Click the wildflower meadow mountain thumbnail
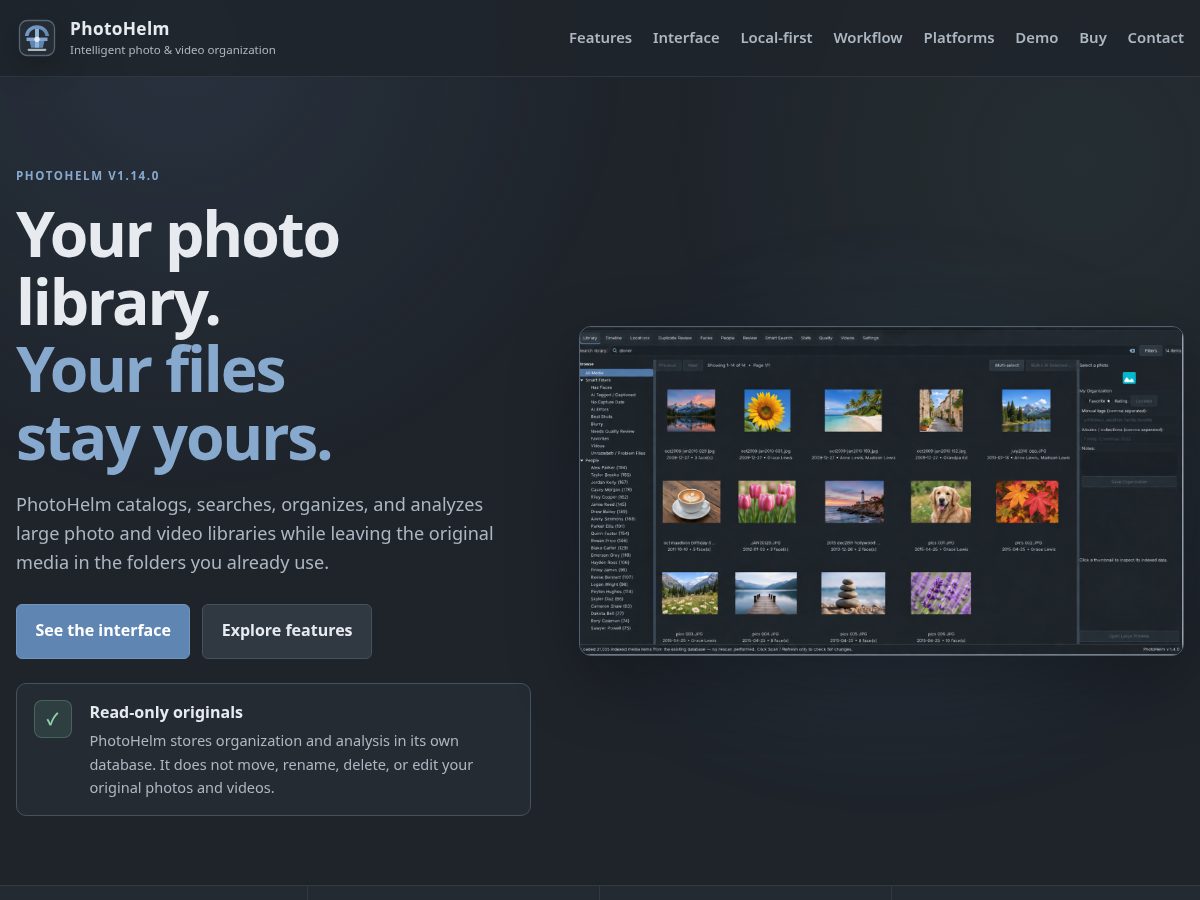Screen dimensions: 1200x900 [690, 593]
